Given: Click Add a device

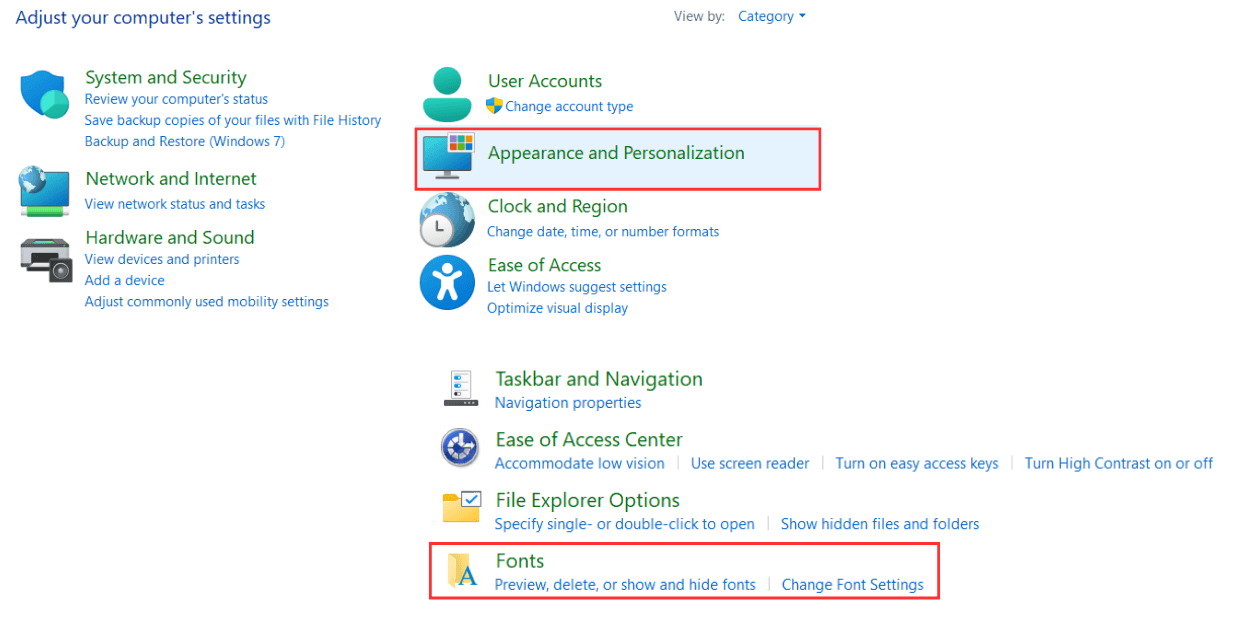Looking at the screenshot, I should tap(124, 280).
